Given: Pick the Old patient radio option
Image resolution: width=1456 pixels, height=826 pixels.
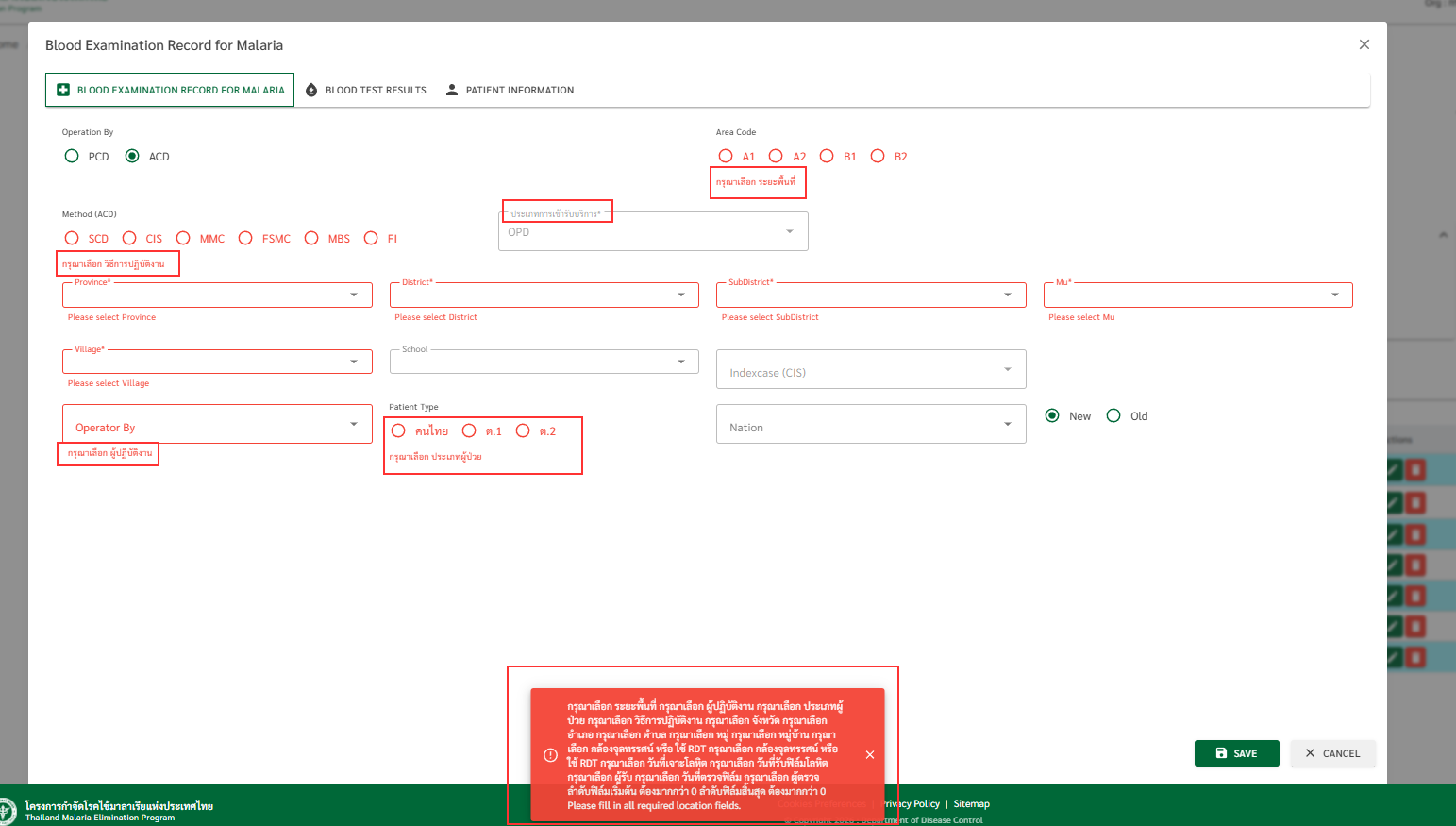Looking at the screenshot, I should coord(1113,415).
